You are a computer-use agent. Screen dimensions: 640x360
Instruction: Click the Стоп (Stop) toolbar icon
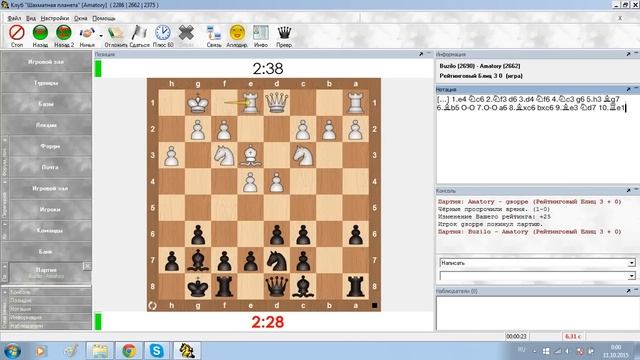pos(17,33)
